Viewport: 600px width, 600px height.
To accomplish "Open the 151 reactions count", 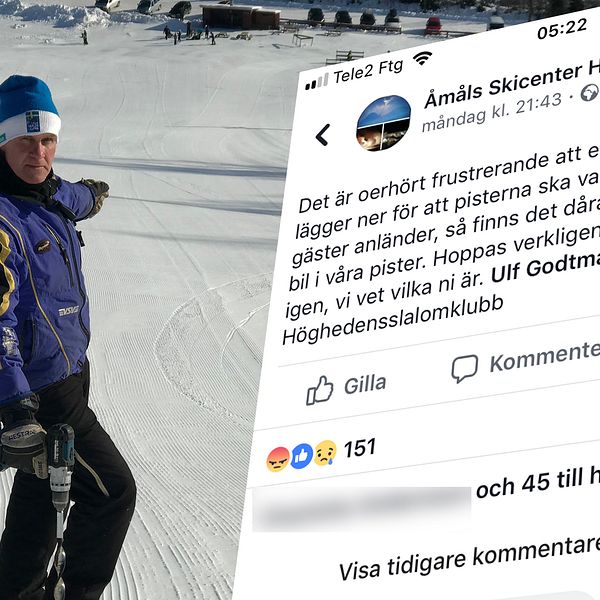I will [x=360, y=448].
